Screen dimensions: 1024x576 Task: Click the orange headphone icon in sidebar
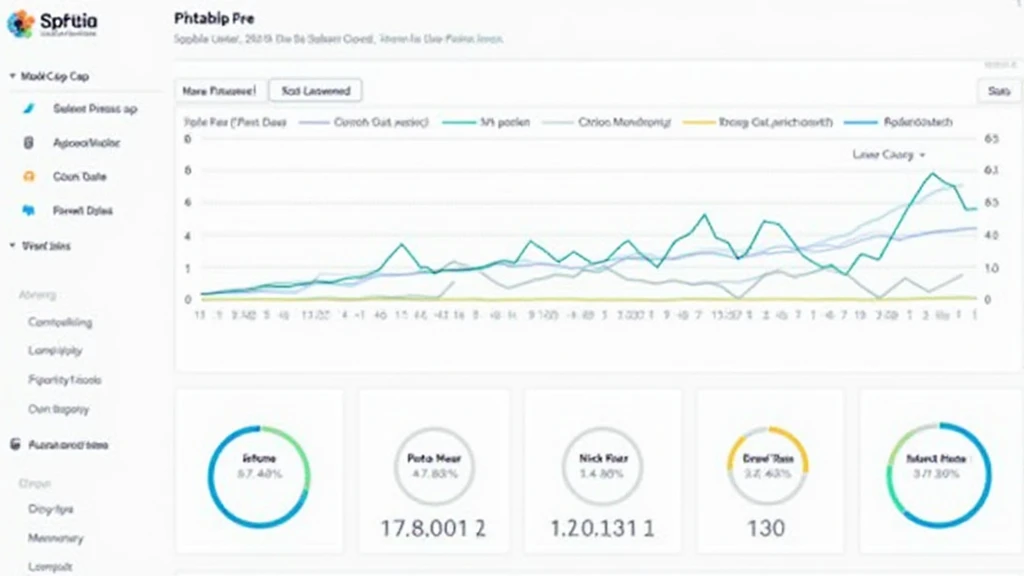(x=28, y=177)
